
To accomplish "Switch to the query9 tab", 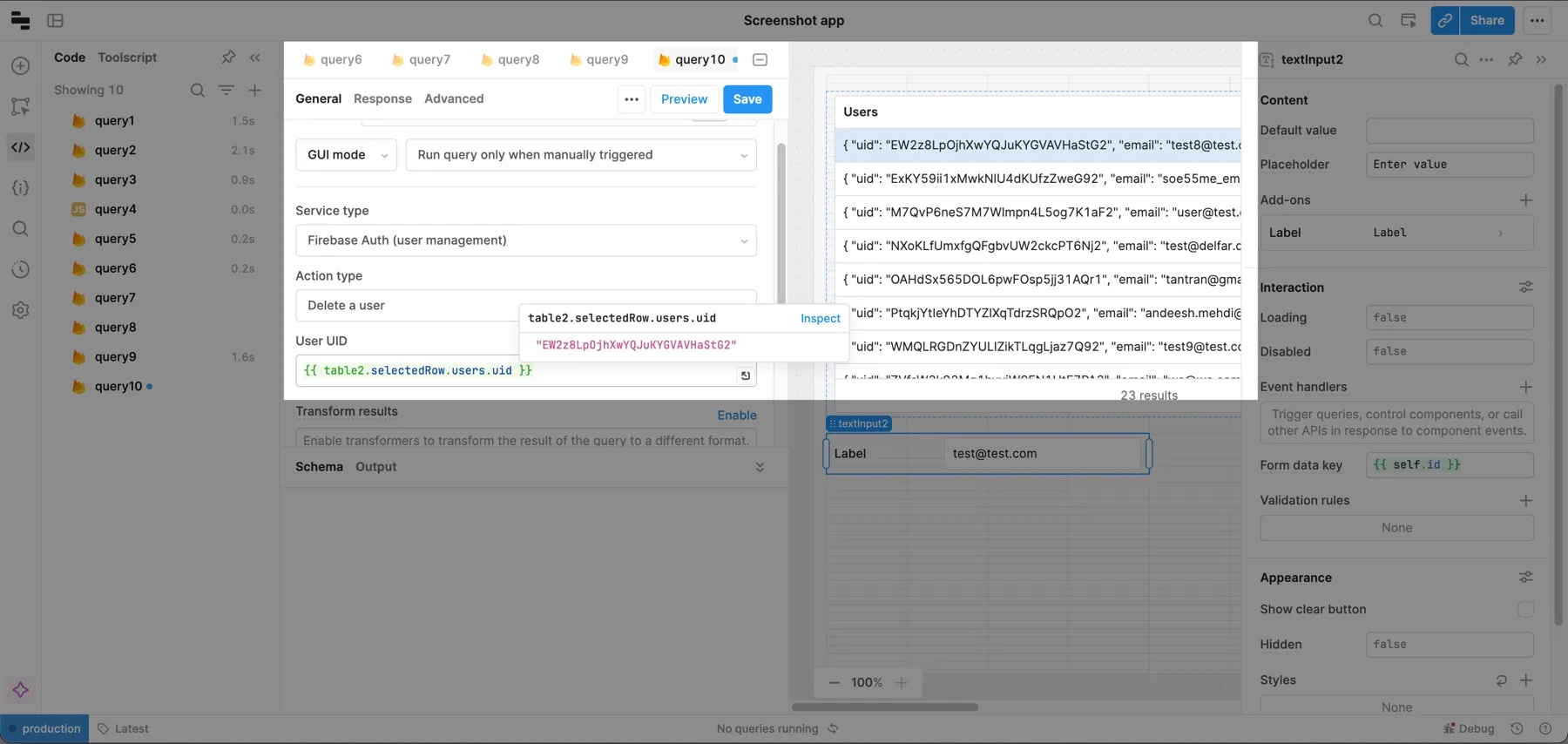I will click(x=598, y=59).
